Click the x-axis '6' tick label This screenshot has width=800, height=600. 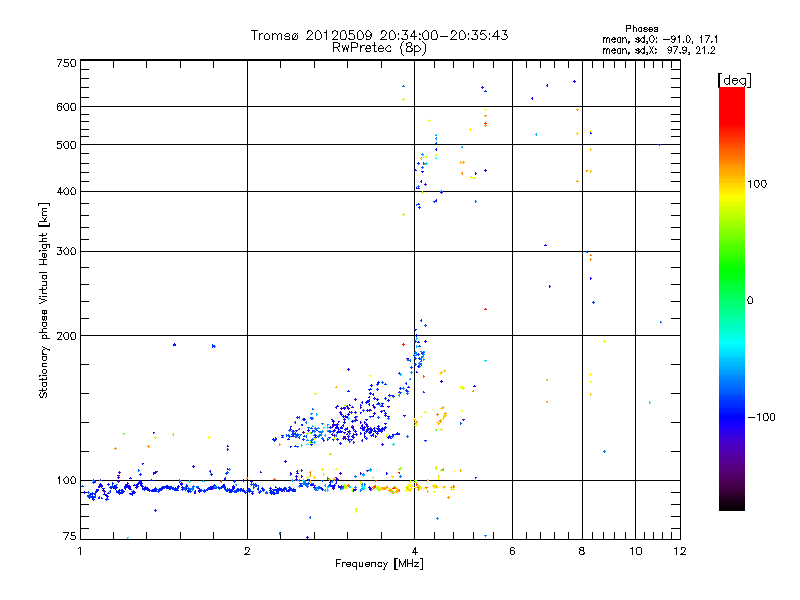coord(512,551)
